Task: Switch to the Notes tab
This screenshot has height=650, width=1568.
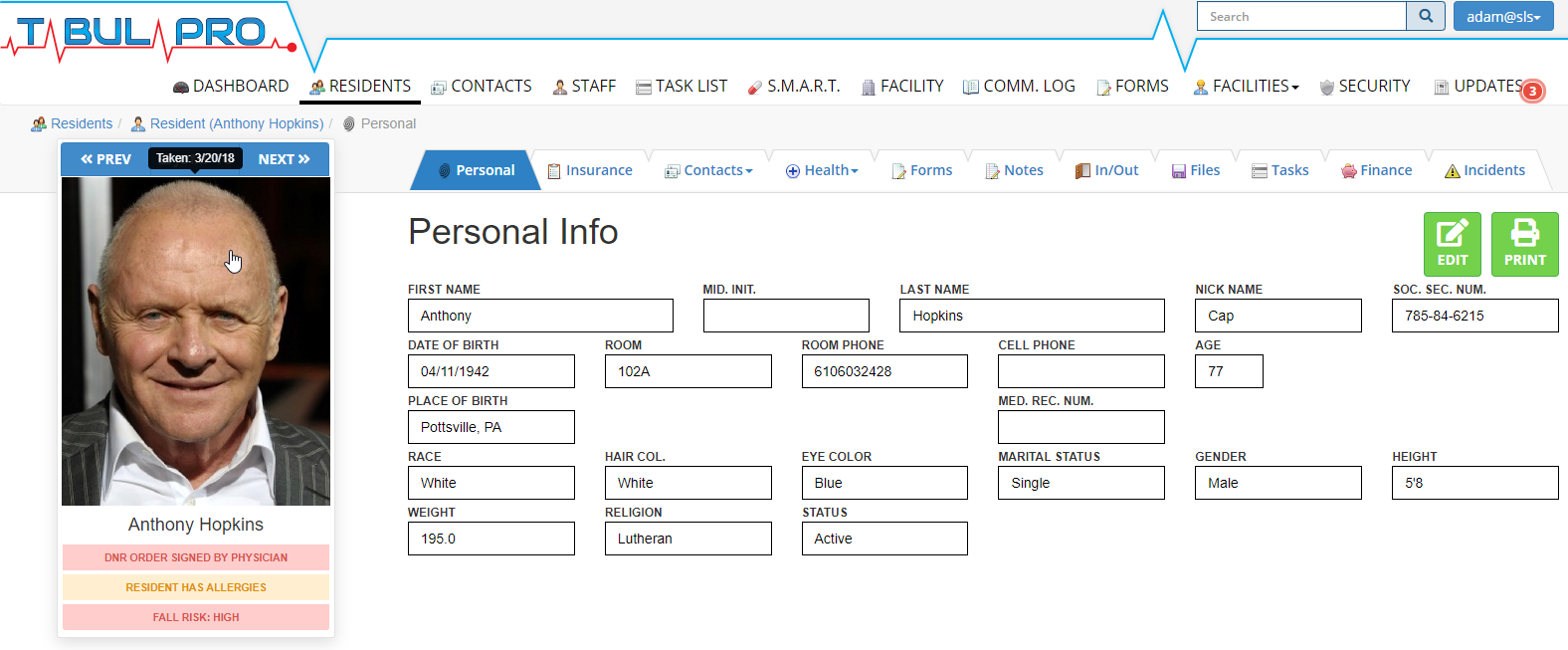Action: click(x=1014, y=170)
